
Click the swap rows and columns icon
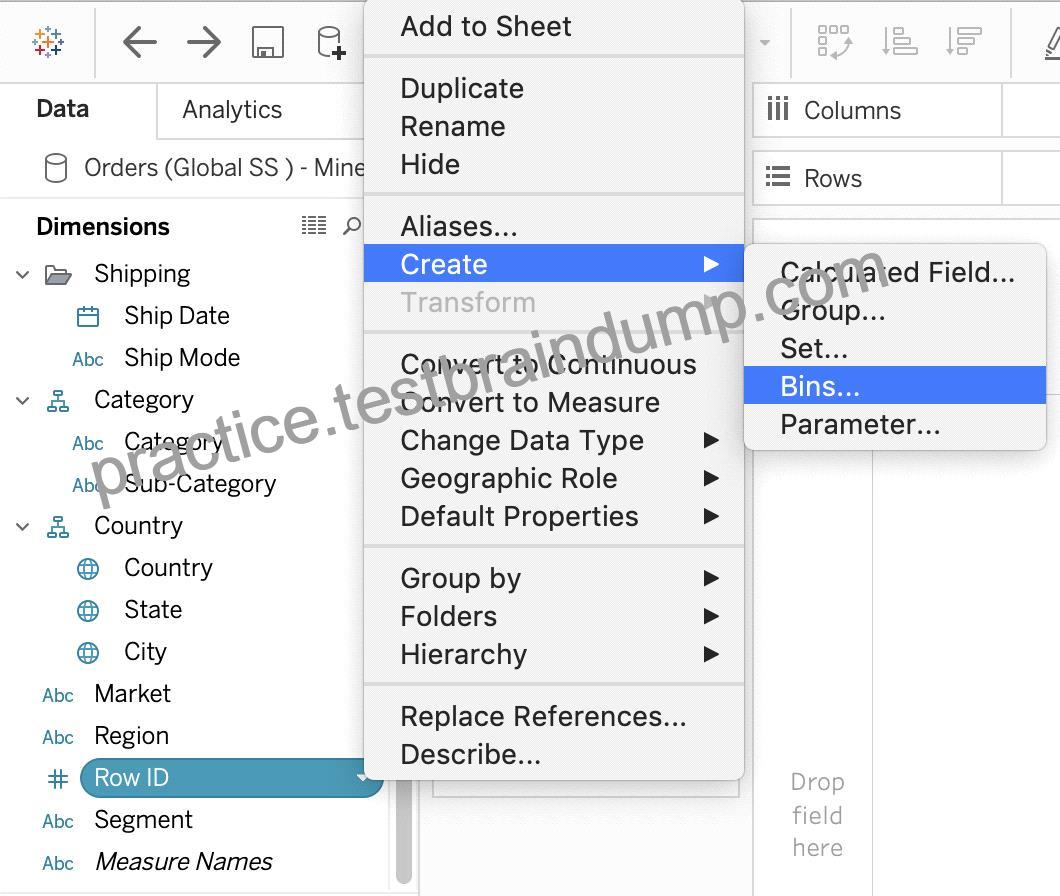(x=834, y=42)
